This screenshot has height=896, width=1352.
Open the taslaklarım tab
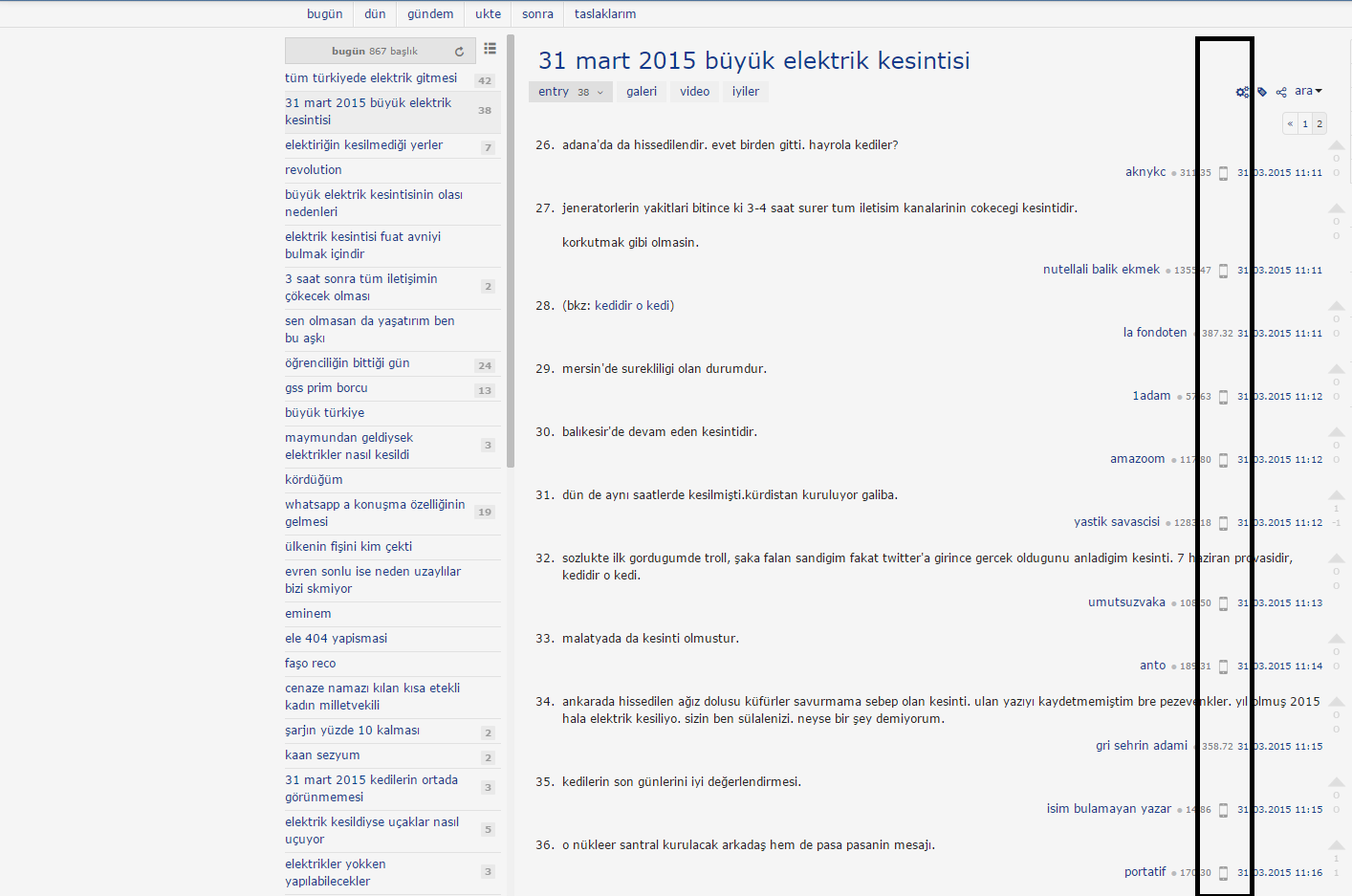(605, 14)
